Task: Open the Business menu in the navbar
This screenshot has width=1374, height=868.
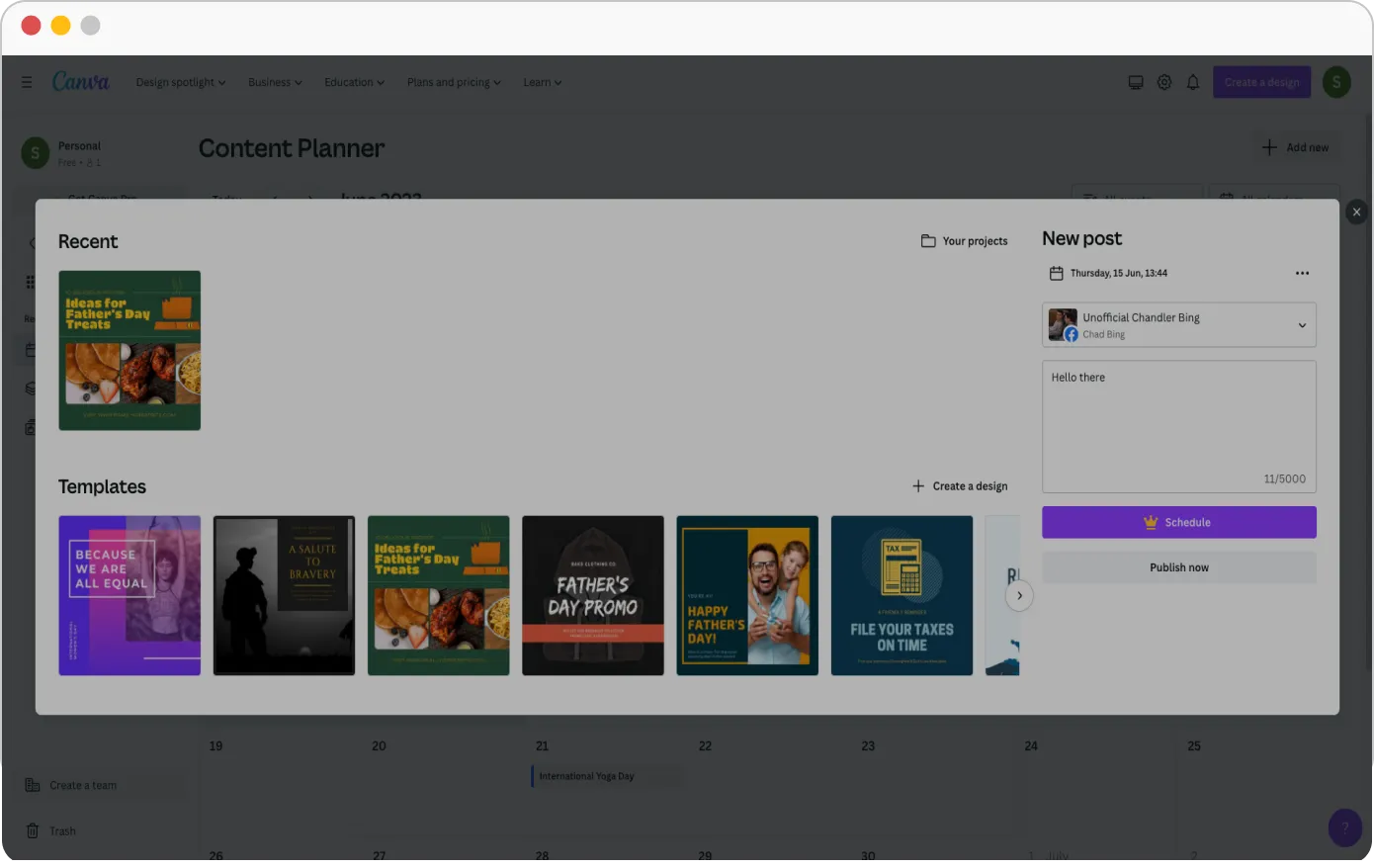Action: point(274,82)
